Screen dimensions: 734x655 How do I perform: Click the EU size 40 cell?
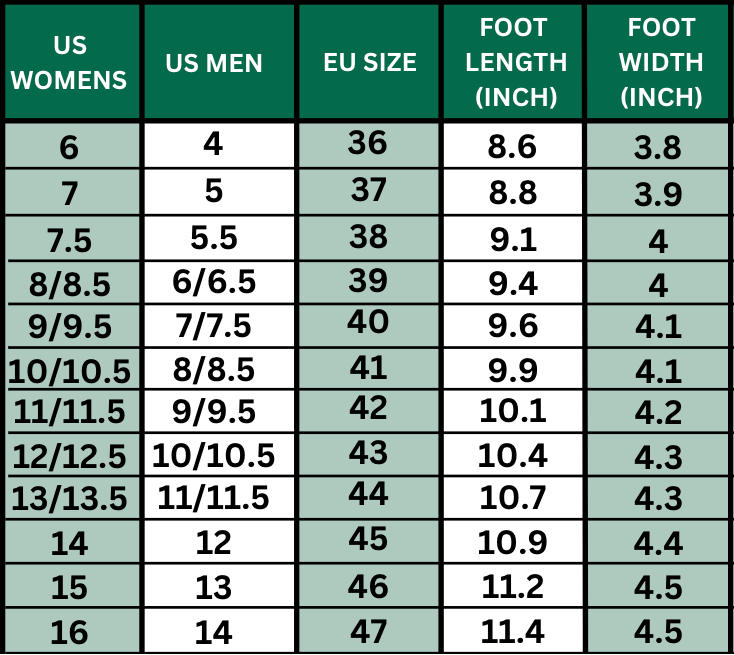[x=368, y=325]
